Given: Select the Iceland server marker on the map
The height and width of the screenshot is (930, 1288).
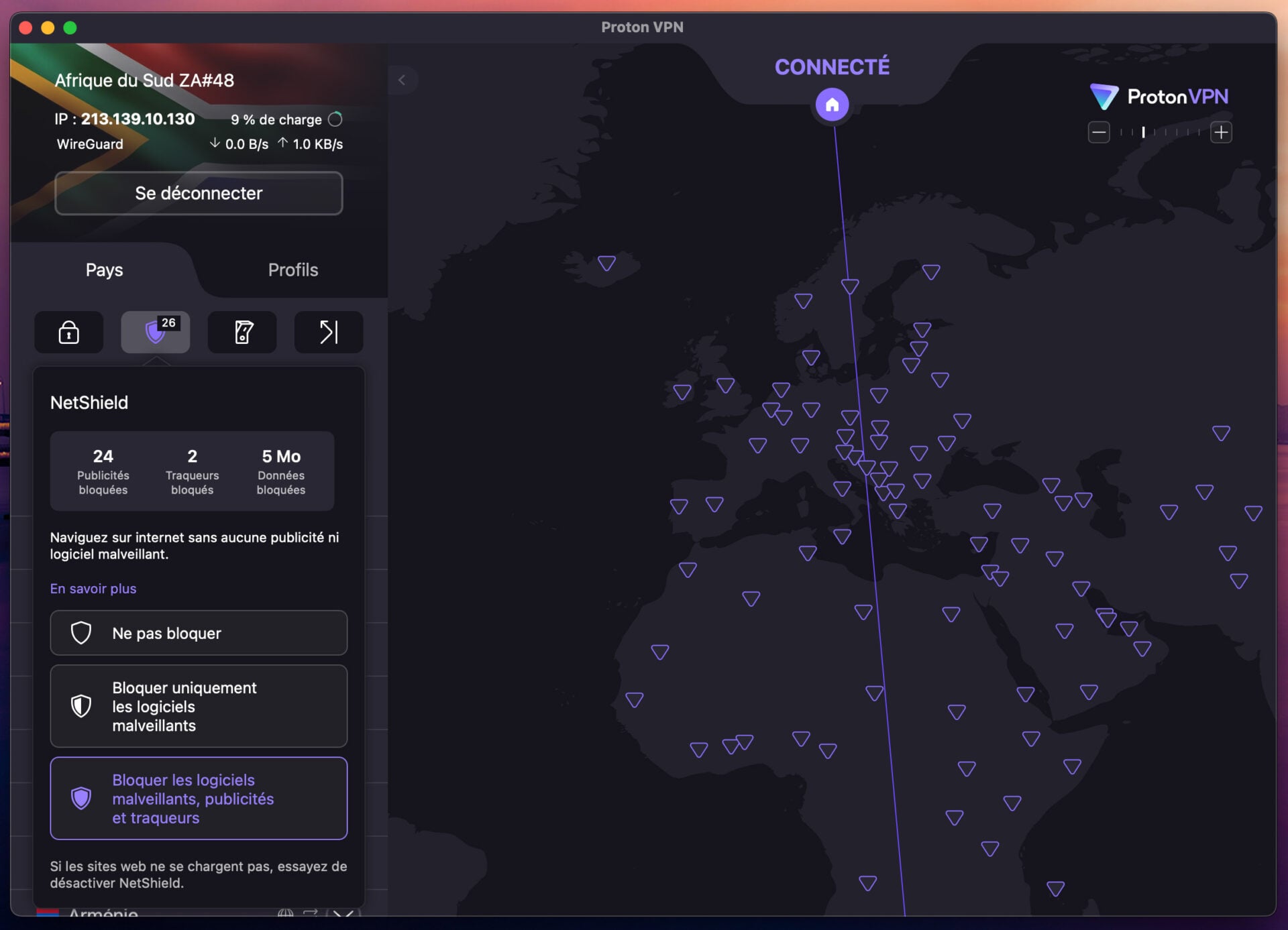Looking at the screenshot, I should coord(606,263).
